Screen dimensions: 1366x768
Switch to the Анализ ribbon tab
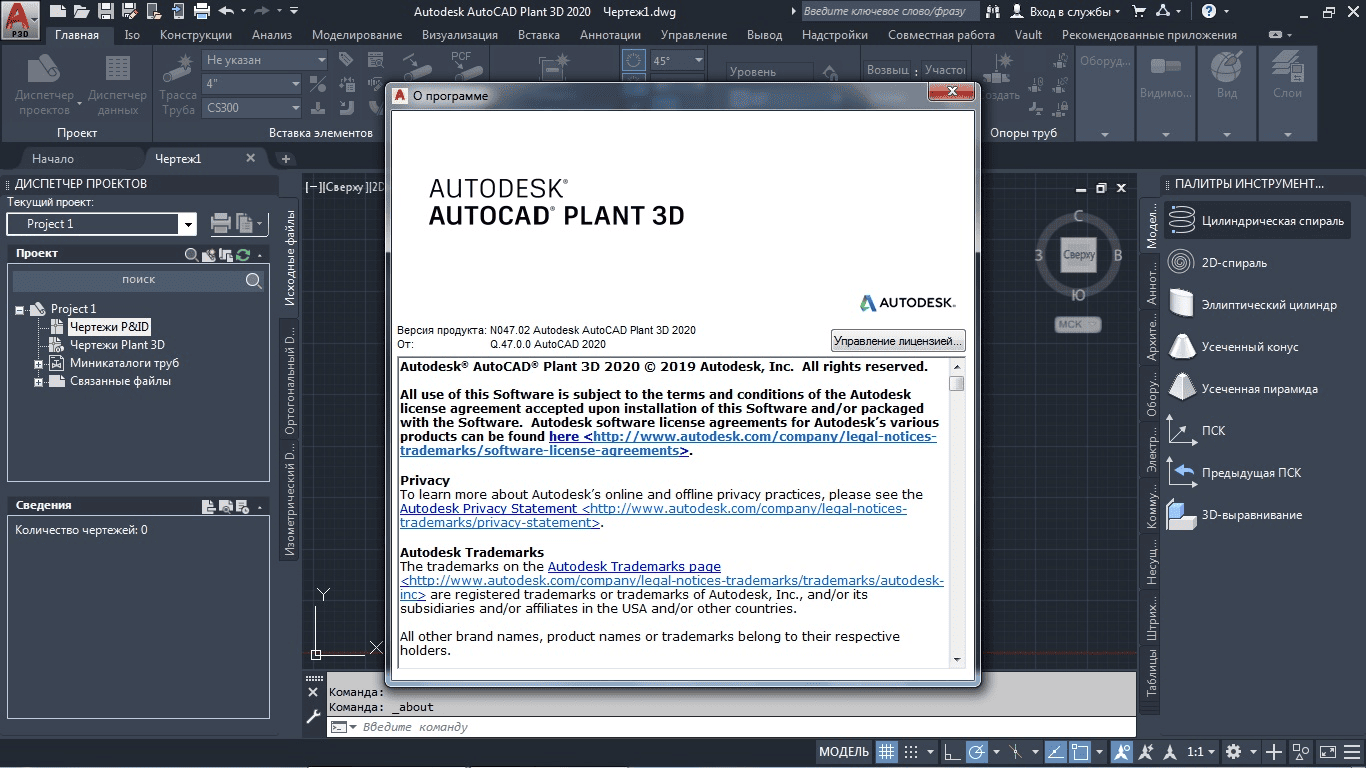[272, 35]
